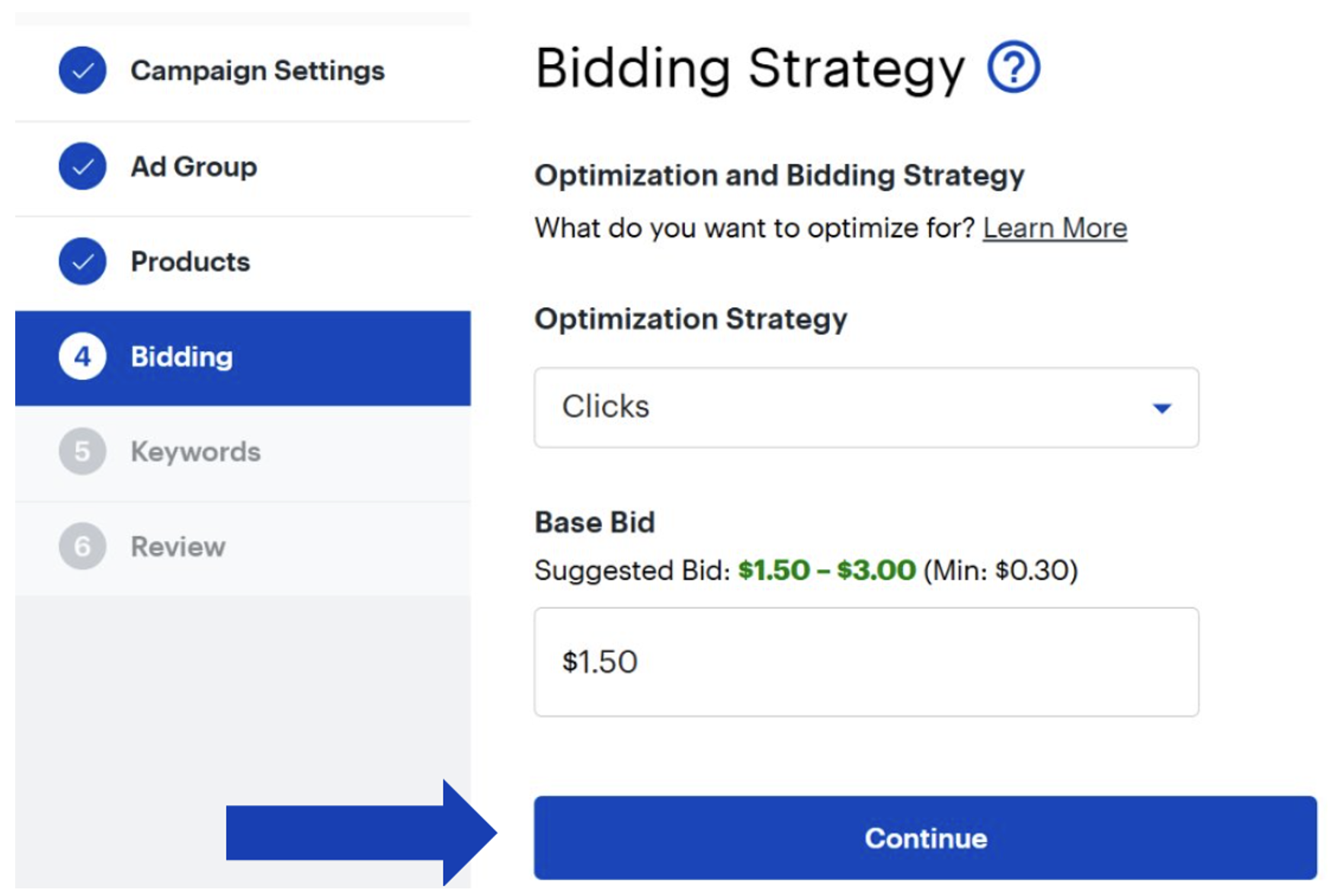1329x896 pixels.
Task: Jump to the Keywords step
Action: 195,452
